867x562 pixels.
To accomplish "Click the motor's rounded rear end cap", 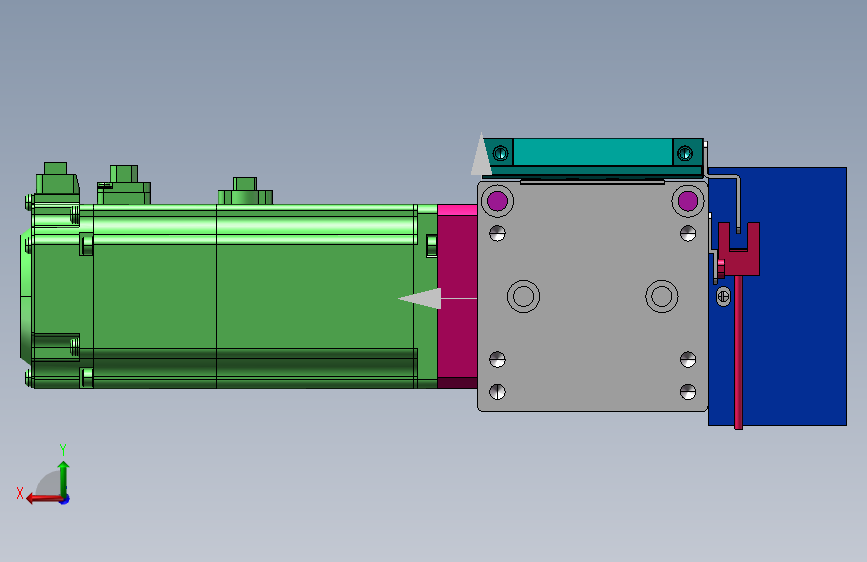I will click(x=27, y=296).
